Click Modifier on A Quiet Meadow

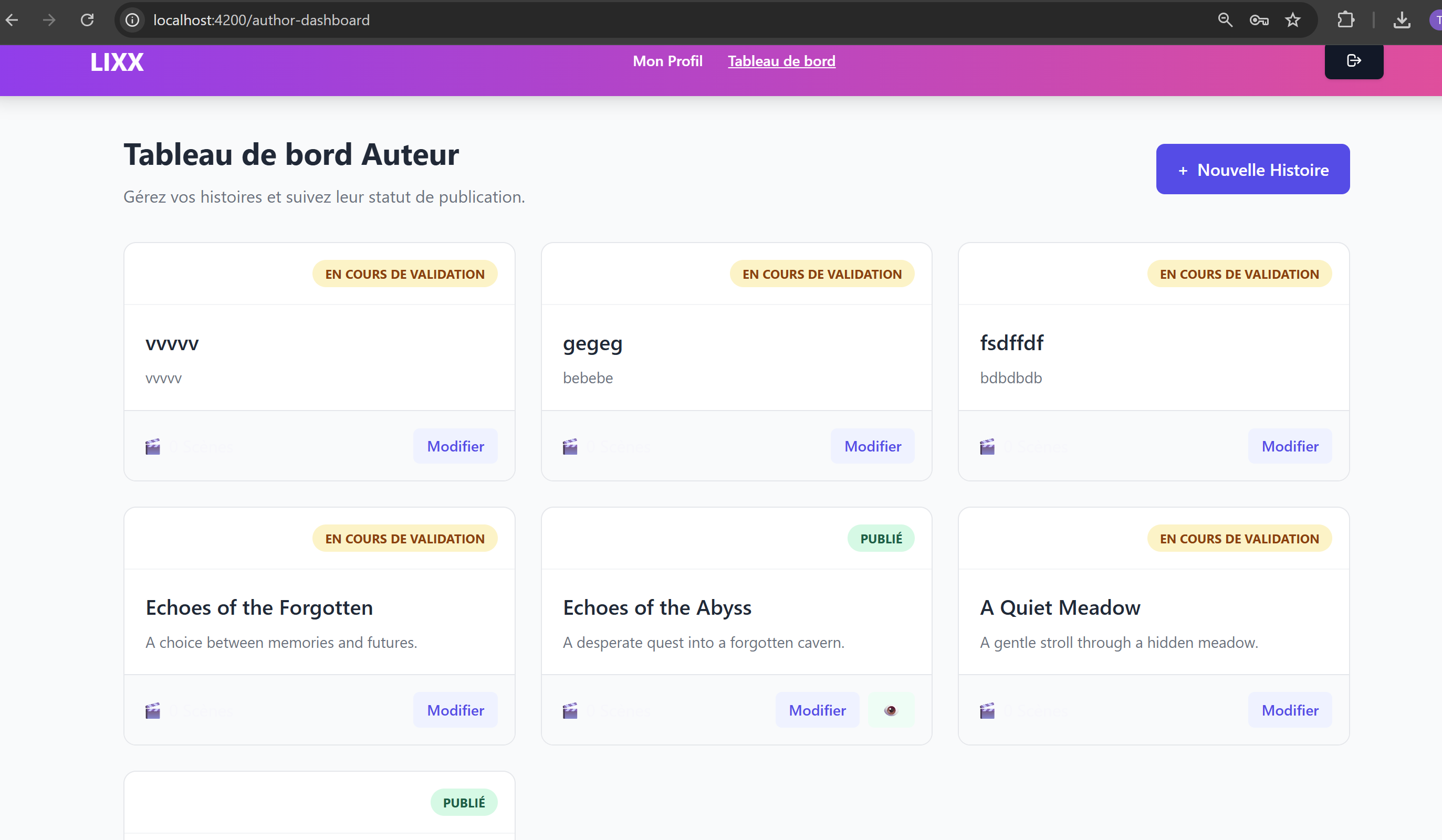(x=1290, y=710)
